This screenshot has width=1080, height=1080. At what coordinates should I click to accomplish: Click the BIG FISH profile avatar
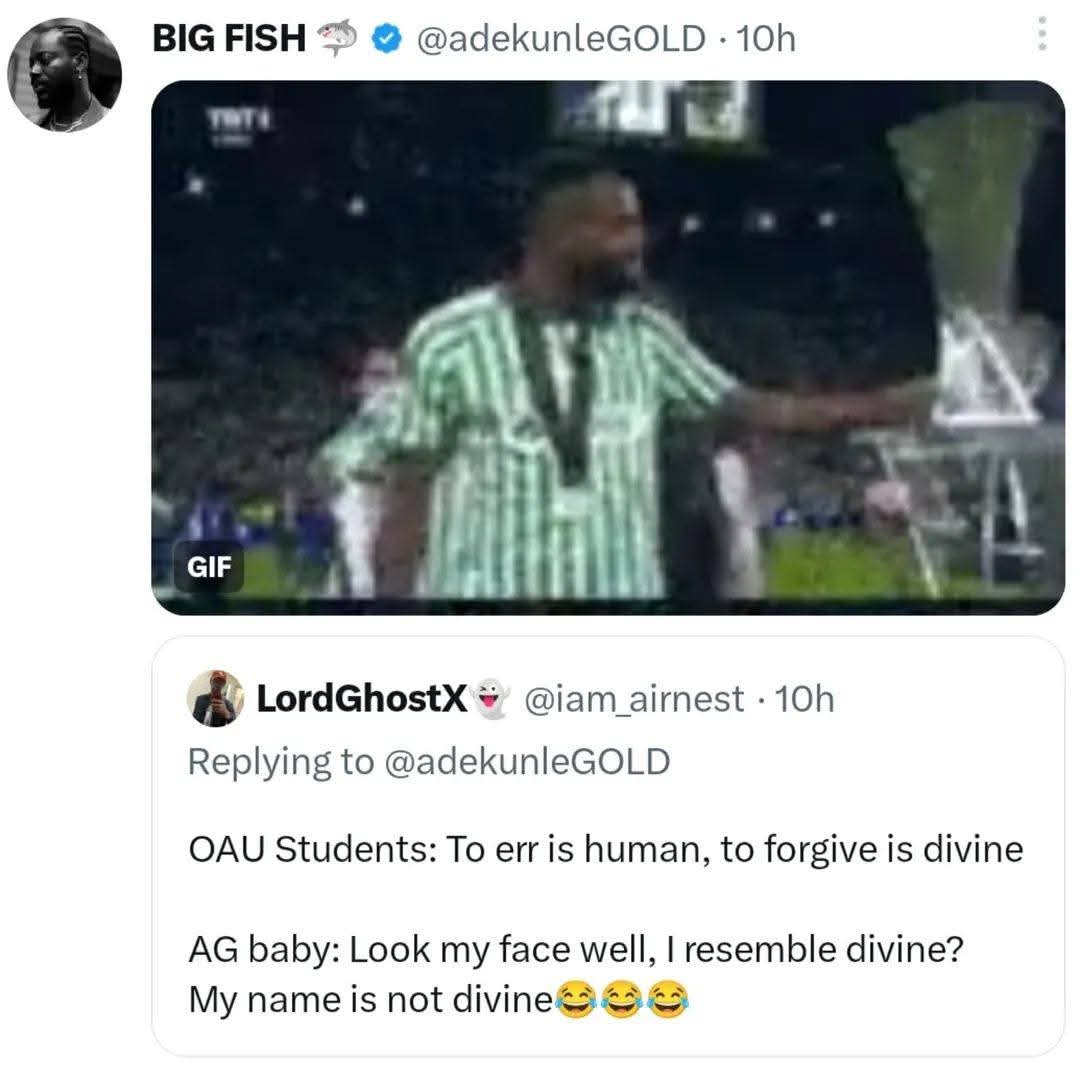[64, 75]
